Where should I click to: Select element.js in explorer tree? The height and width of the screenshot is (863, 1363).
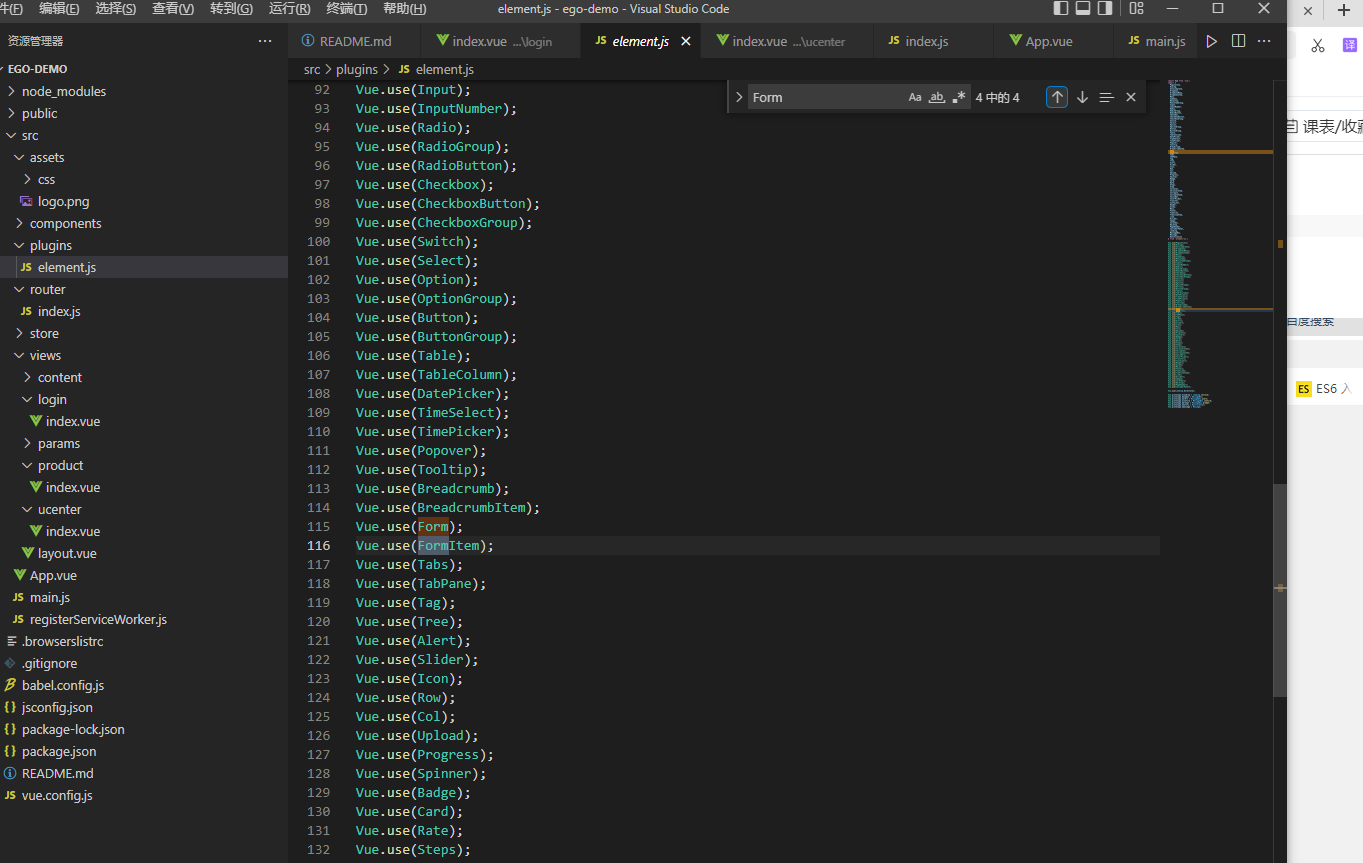144,267
